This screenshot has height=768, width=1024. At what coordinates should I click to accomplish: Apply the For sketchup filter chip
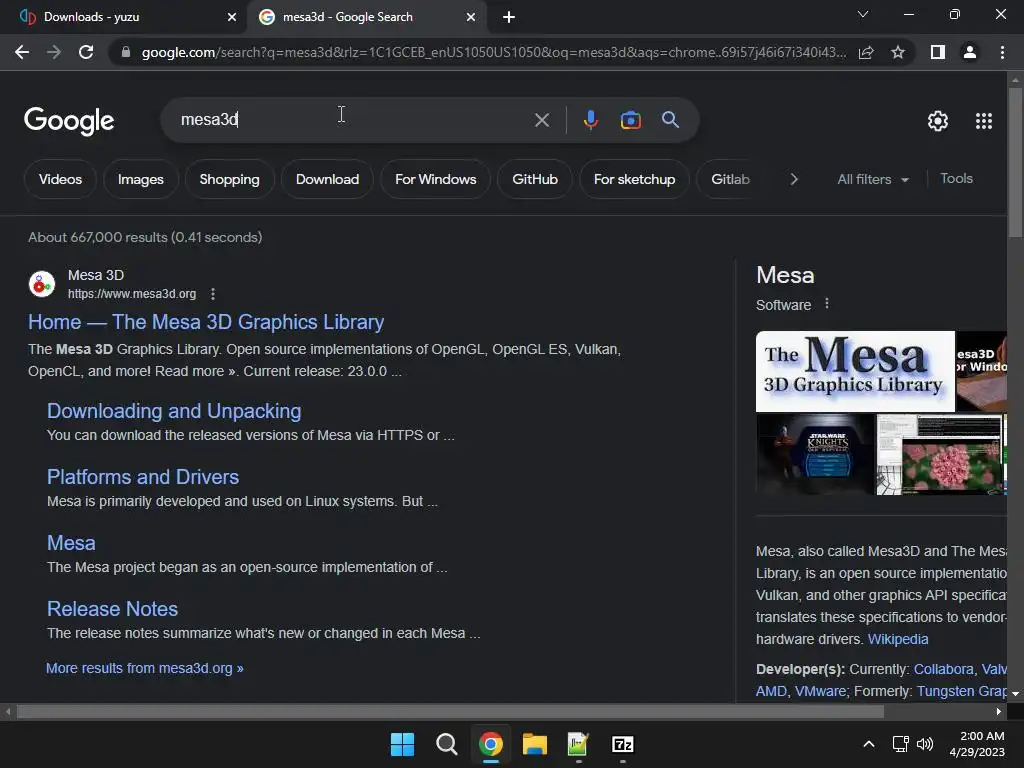click(x=634, y=179)
